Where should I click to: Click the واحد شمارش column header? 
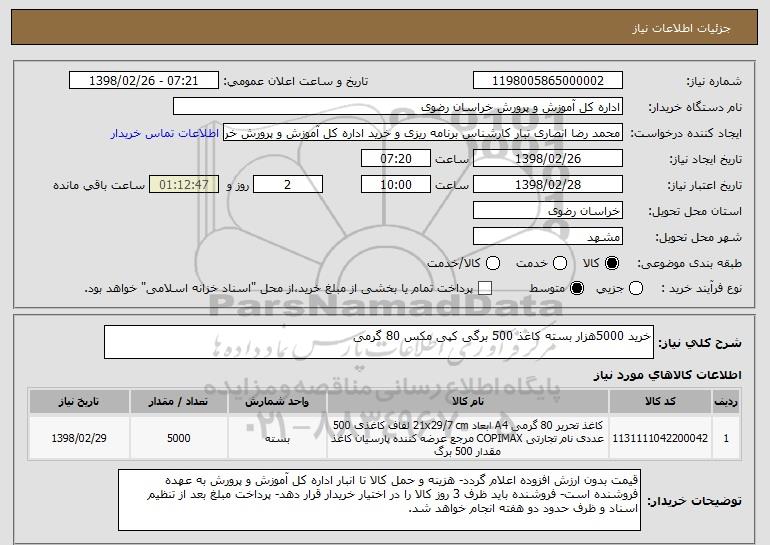(277, 402)
